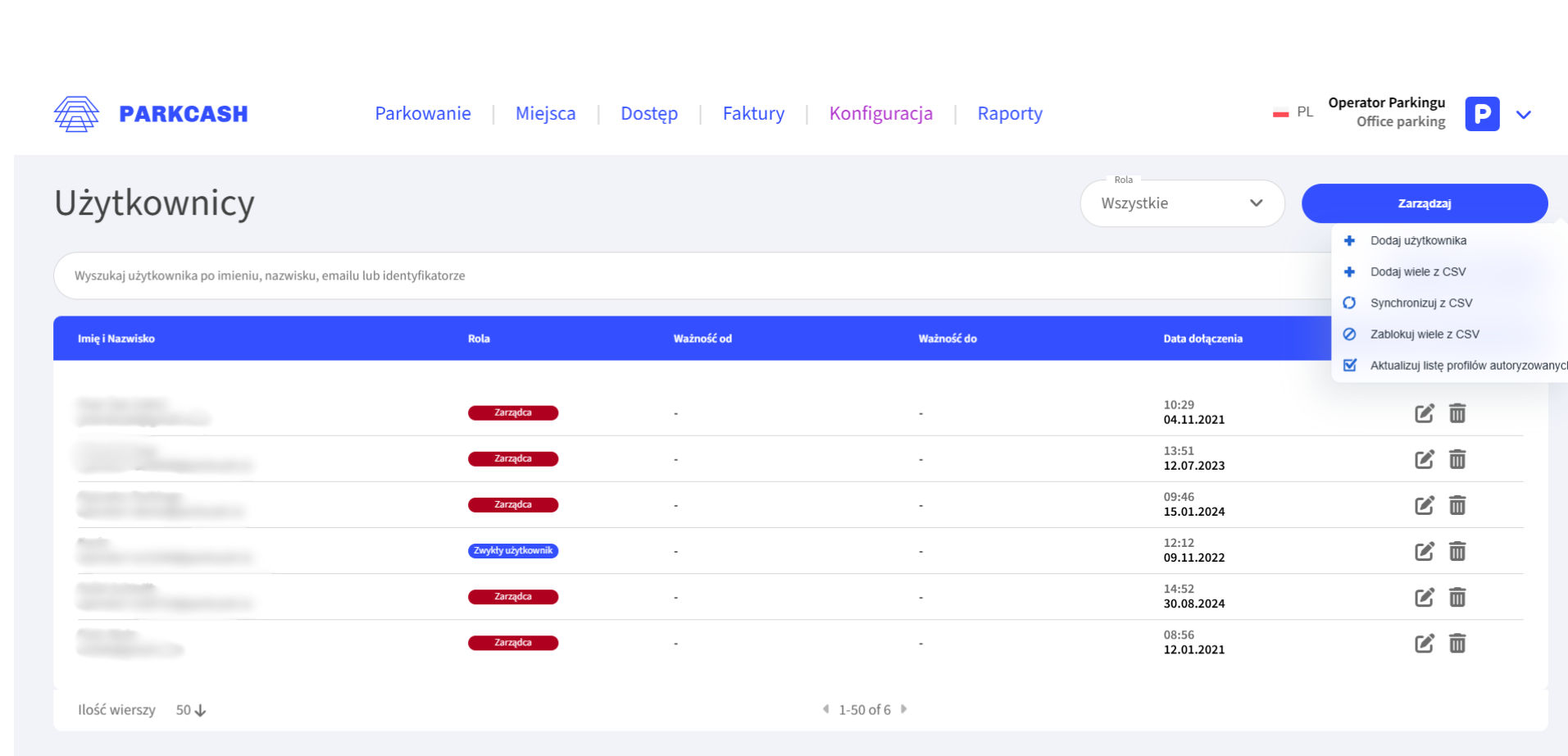Switch to the Raporty tab
The width and height of the screenshot is (1568, 756).
pos(1009,113)
